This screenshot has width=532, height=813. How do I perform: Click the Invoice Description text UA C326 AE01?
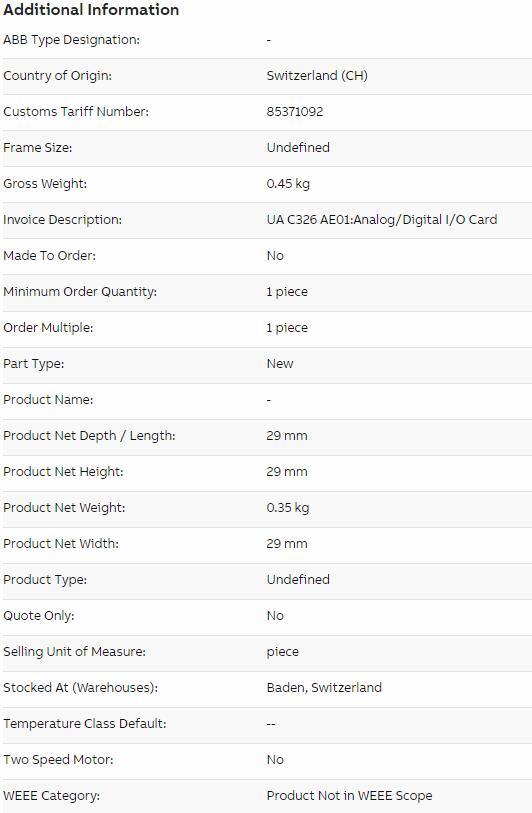click(x=309, y=220)
